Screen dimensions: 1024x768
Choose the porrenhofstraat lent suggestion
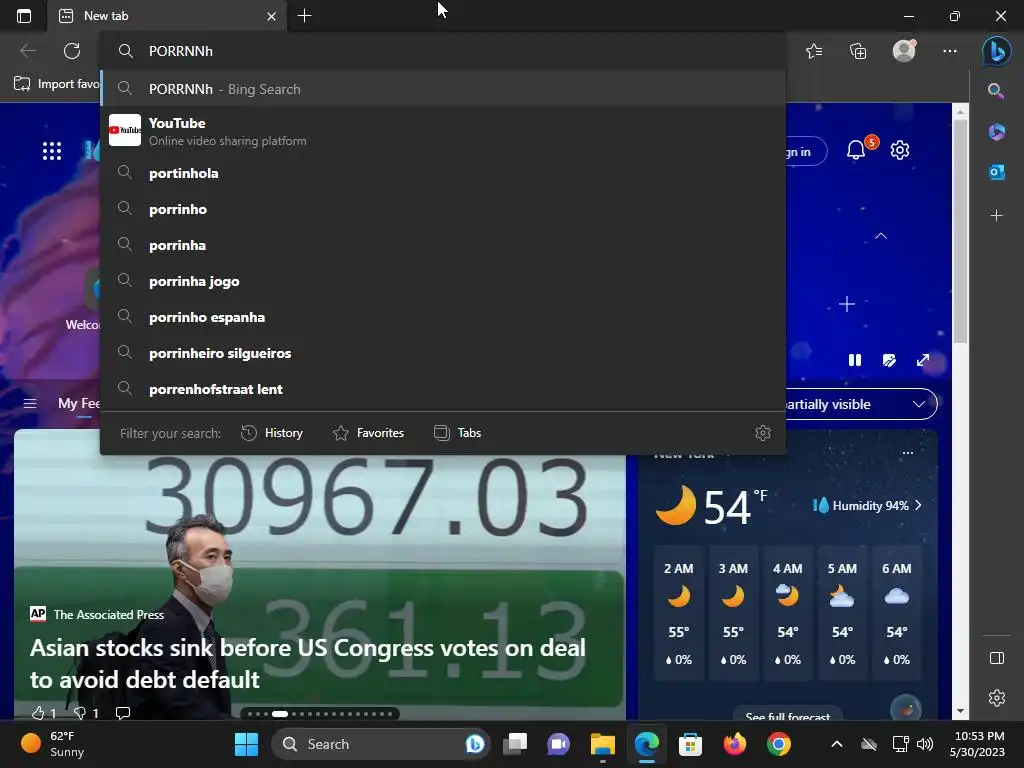pos(444,389)
